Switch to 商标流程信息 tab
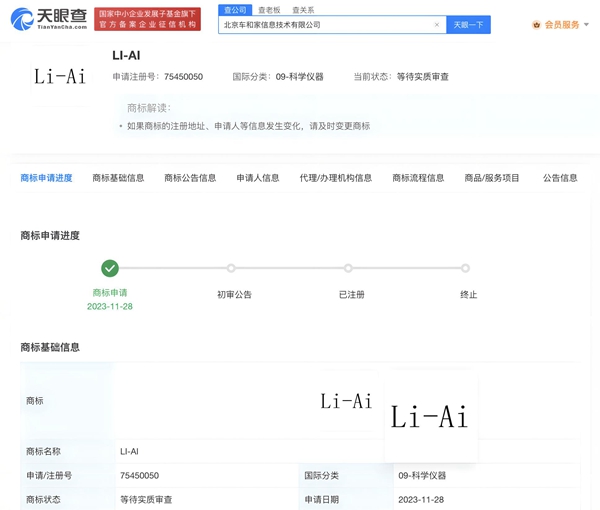 (x=418, y=178)
